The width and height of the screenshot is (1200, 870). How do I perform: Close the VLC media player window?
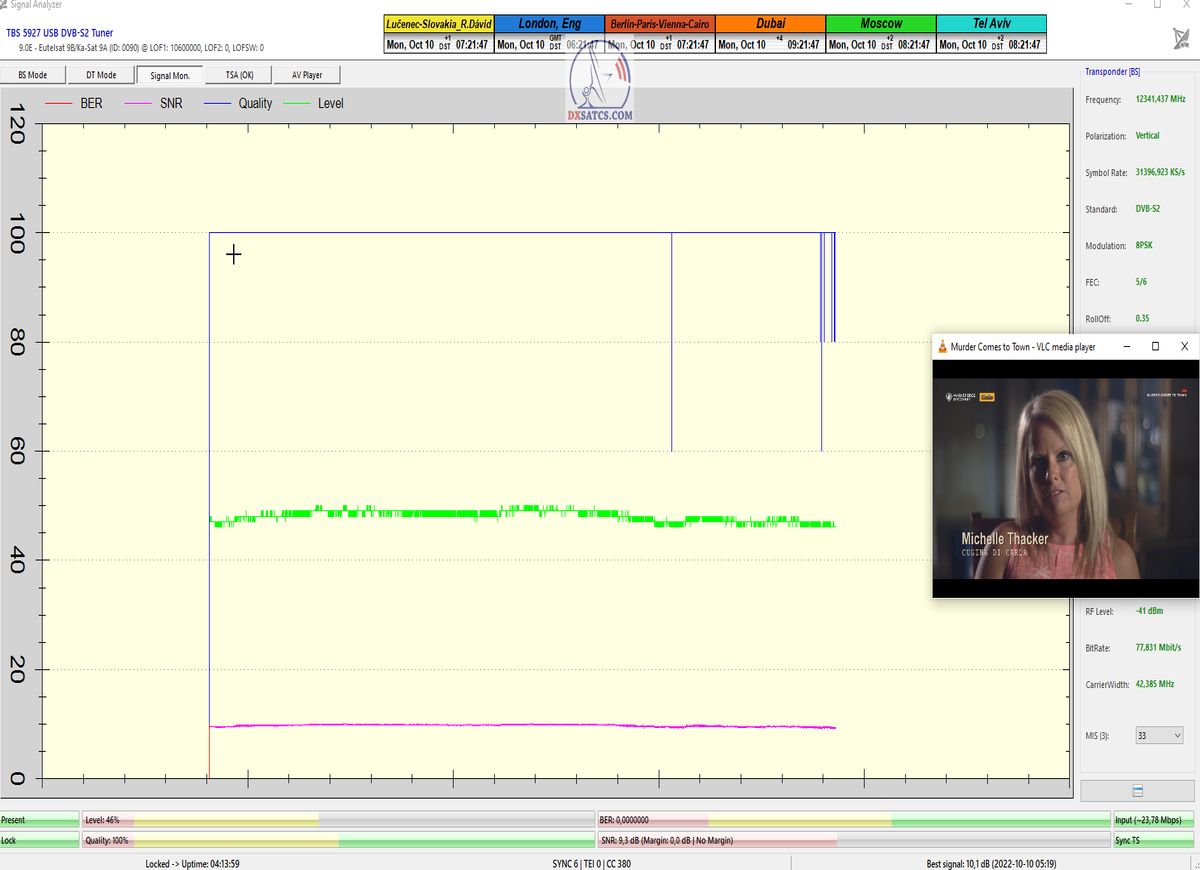[x=1184, y=347]
